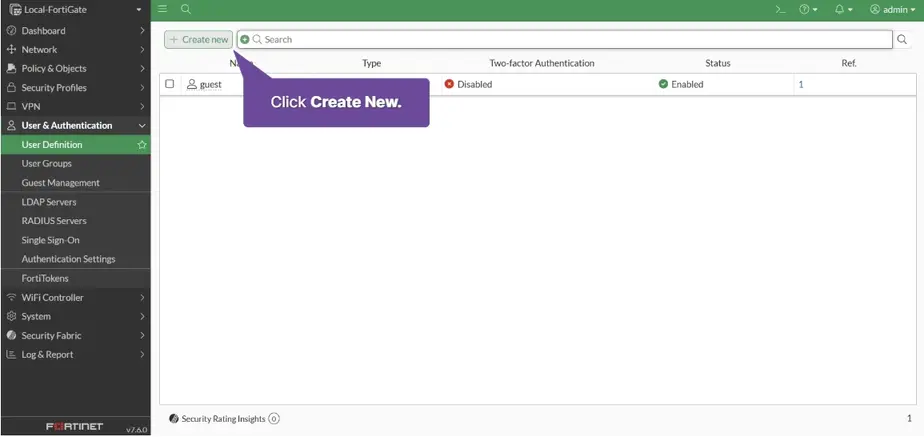Open the Local-FortiGate device dropdown
This screenshot has width=924, height=437.
point(75,9)
